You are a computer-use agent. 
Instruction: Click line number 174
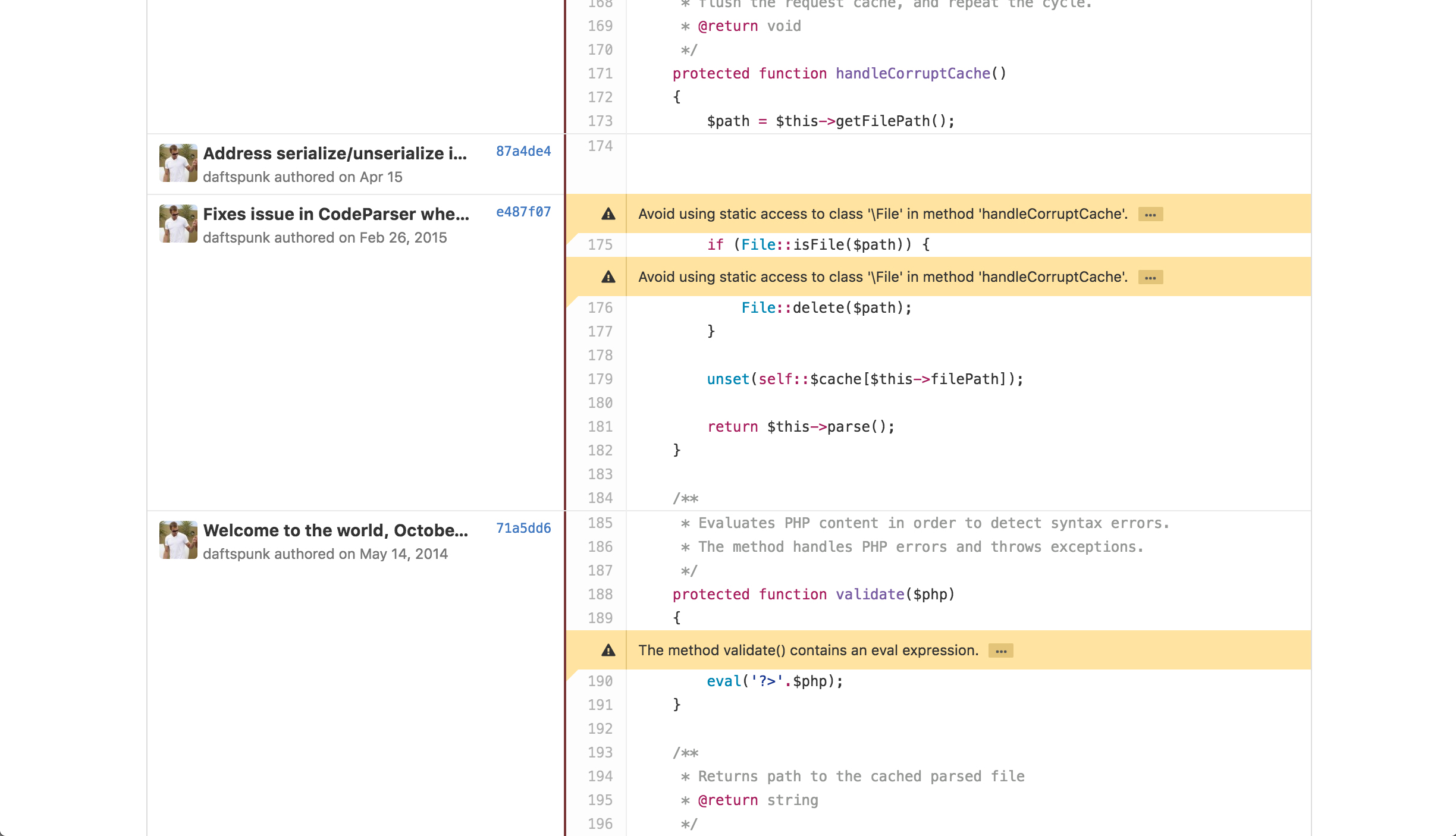600,146
